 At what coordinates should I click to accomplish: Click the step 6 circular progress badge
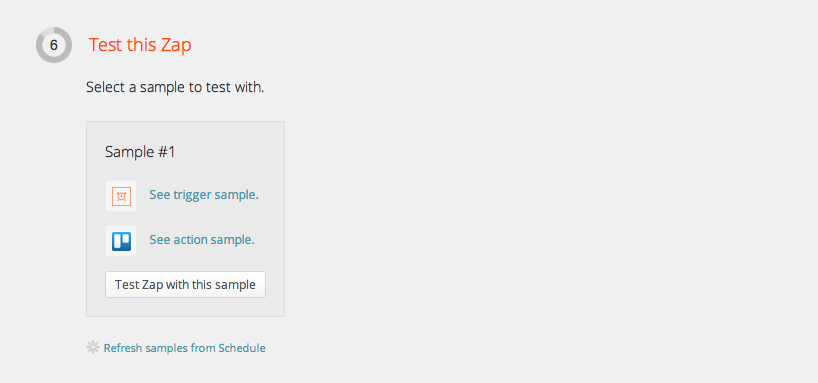[x=54, y=45]
